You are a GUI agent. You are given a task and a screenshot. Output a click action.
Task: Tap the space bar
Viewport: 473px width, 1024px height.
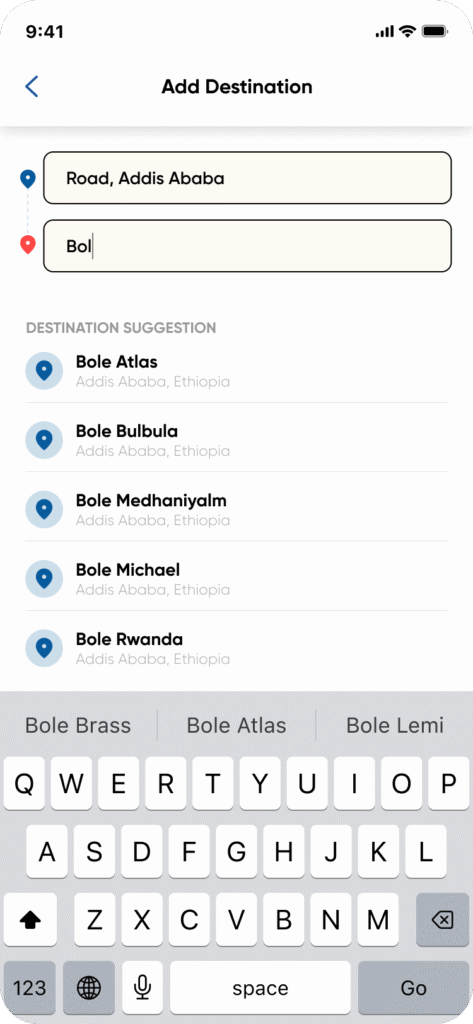pos(260,988)
